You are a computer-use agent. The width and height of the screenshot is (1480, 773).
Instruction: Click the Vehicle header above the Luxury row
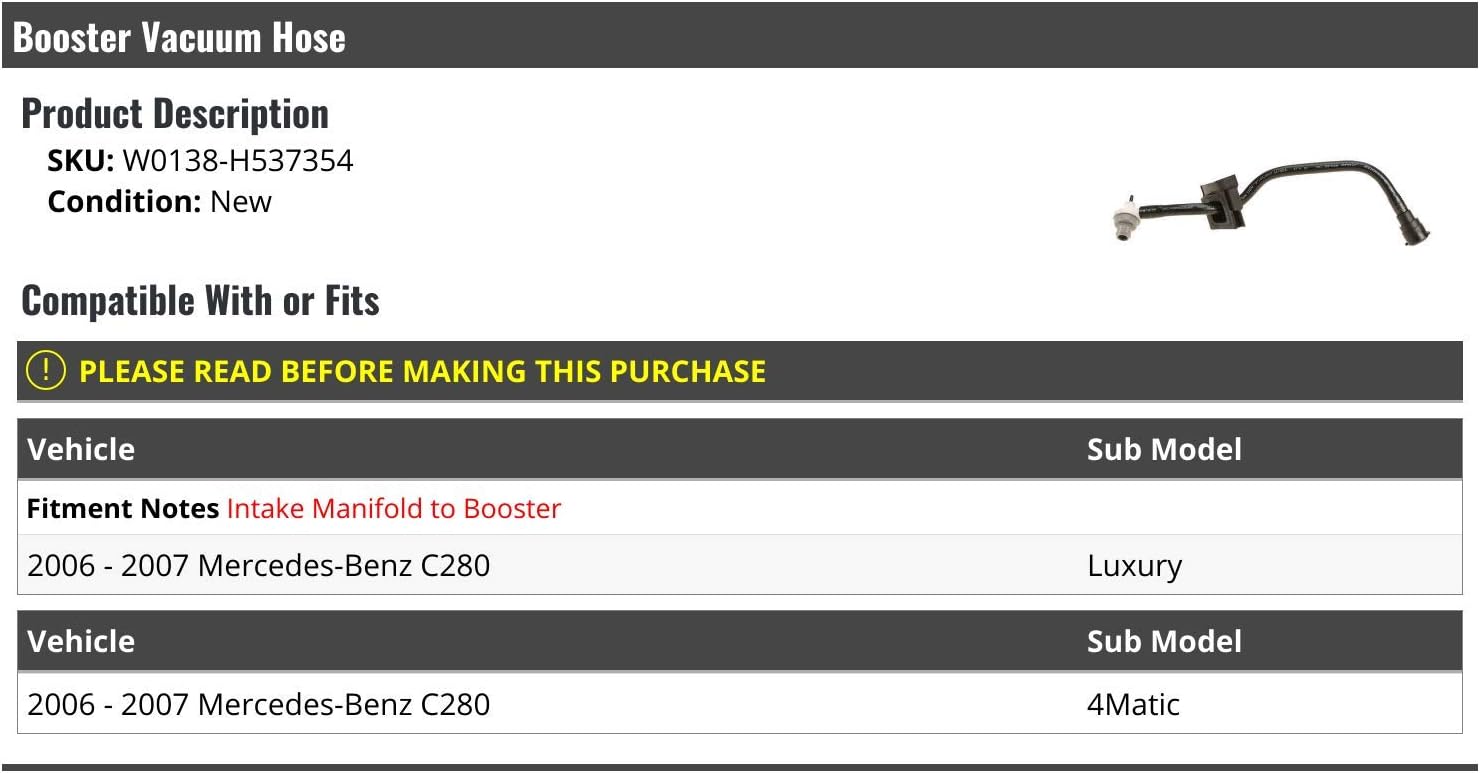[x=81, y=449]
